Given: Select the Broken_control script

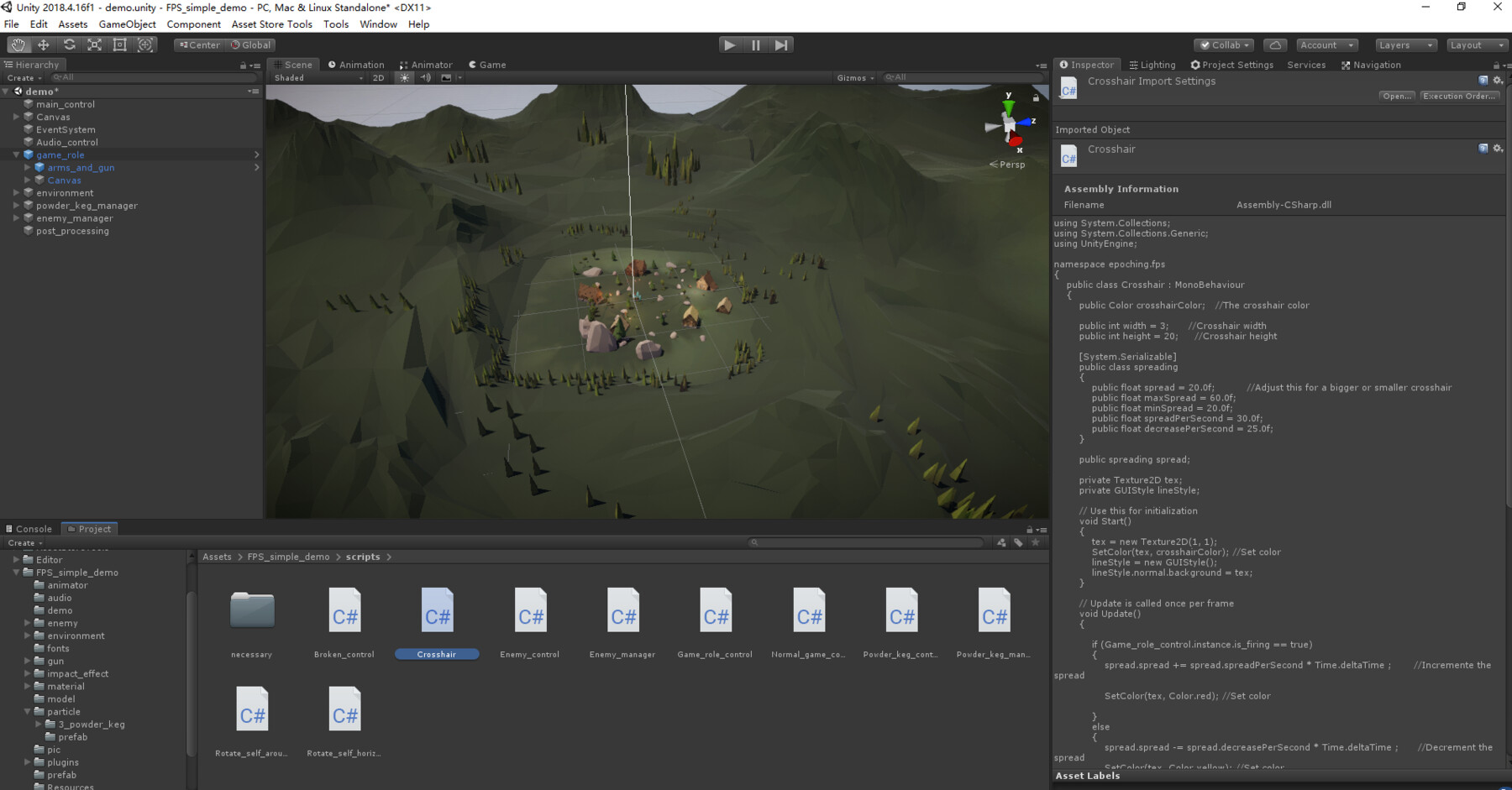Looking at the screenshot, I should (x=344, y=622).
